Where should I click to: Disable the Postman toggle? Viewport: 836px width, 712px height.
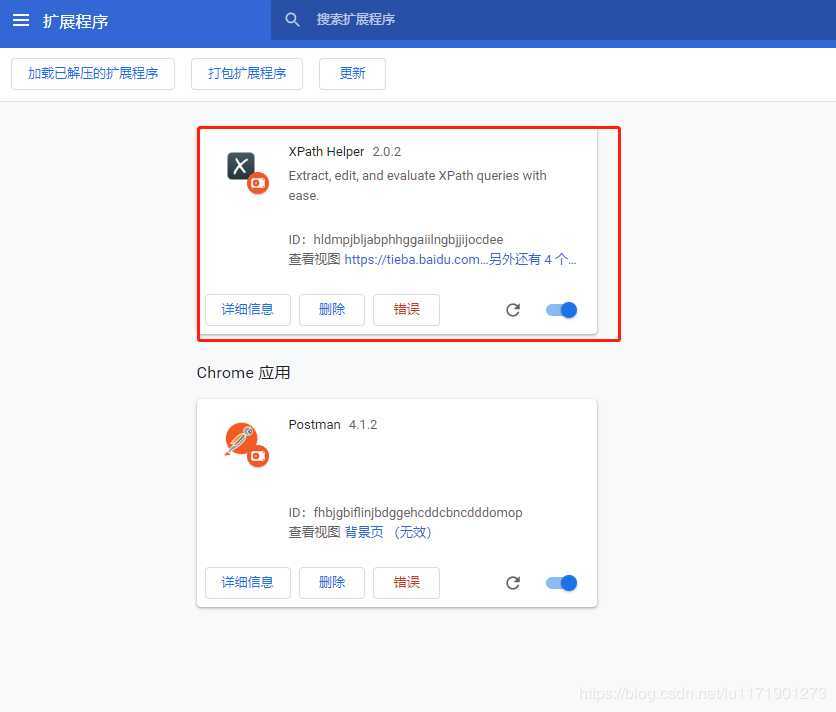point(561,583)
